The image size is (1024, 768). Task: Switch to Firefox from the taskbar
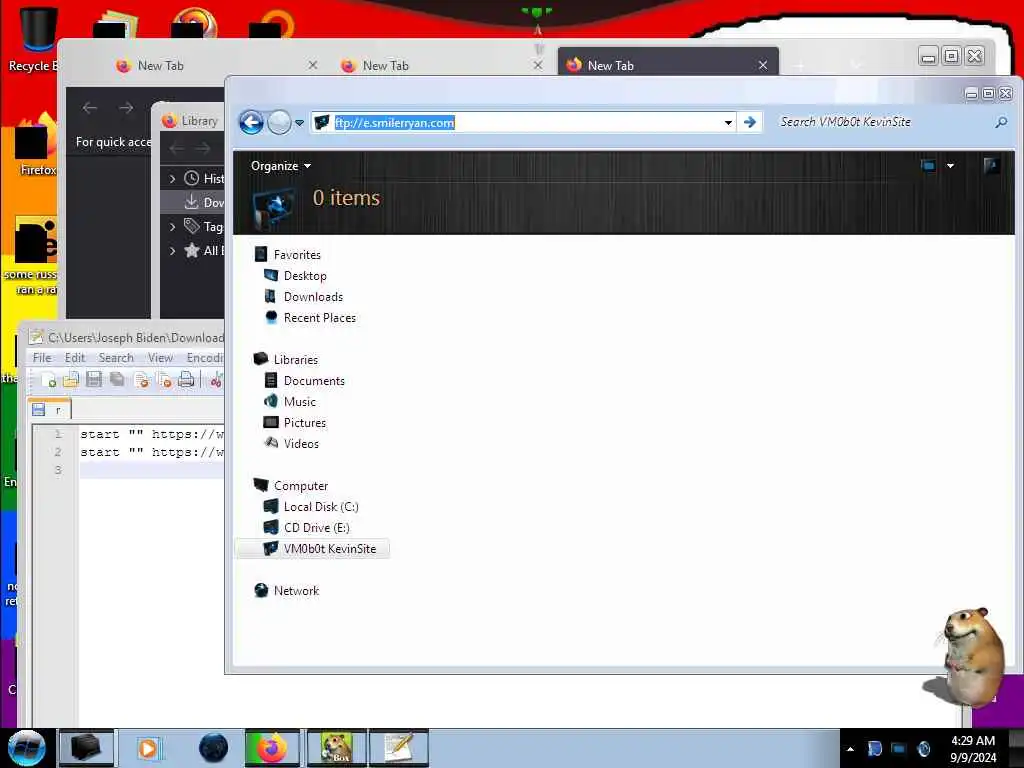tap(272, 748)
